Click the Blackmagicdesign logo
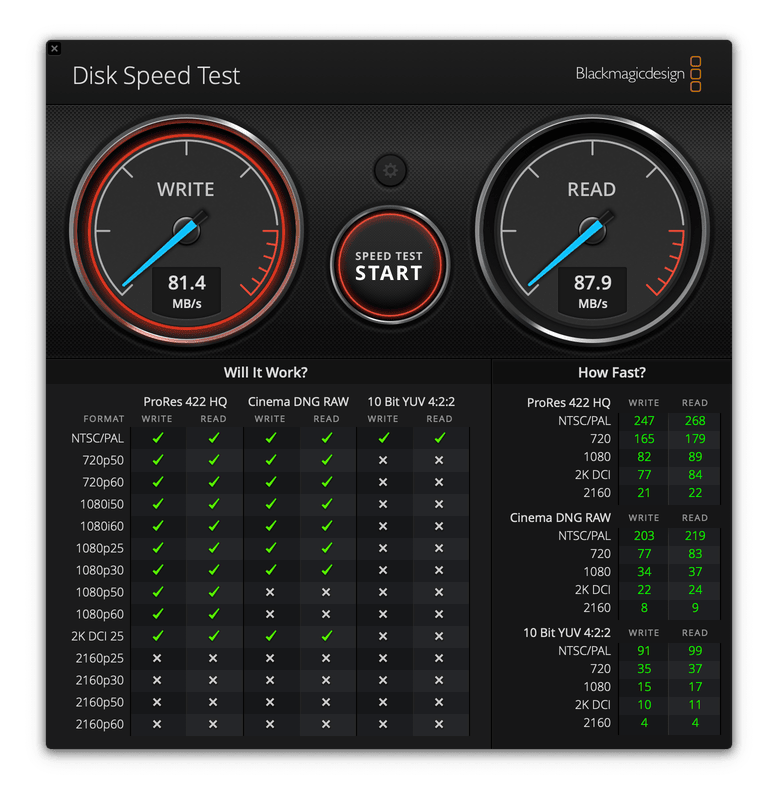Image resolution: width=778 pixels, height=802 pixels. (639, 74)
